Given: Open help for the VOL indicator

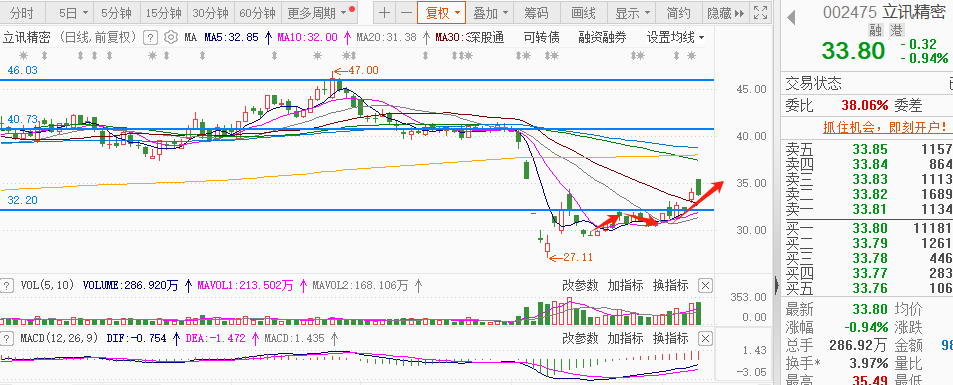Looking at the screenshot, I should [x=7, y=285].
